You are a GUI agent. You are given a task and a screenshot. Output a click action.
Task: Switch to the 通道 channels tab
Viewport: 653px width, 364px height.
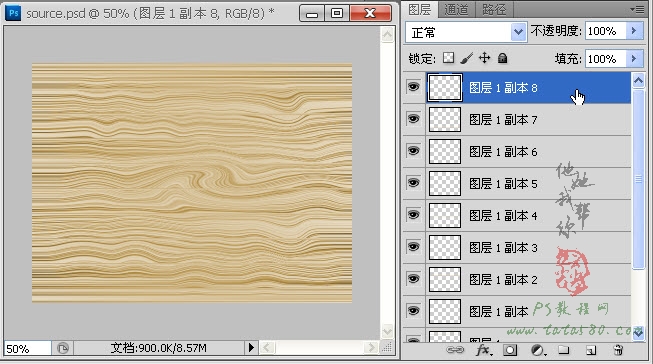pyautogui.click(x=456, y=9)
